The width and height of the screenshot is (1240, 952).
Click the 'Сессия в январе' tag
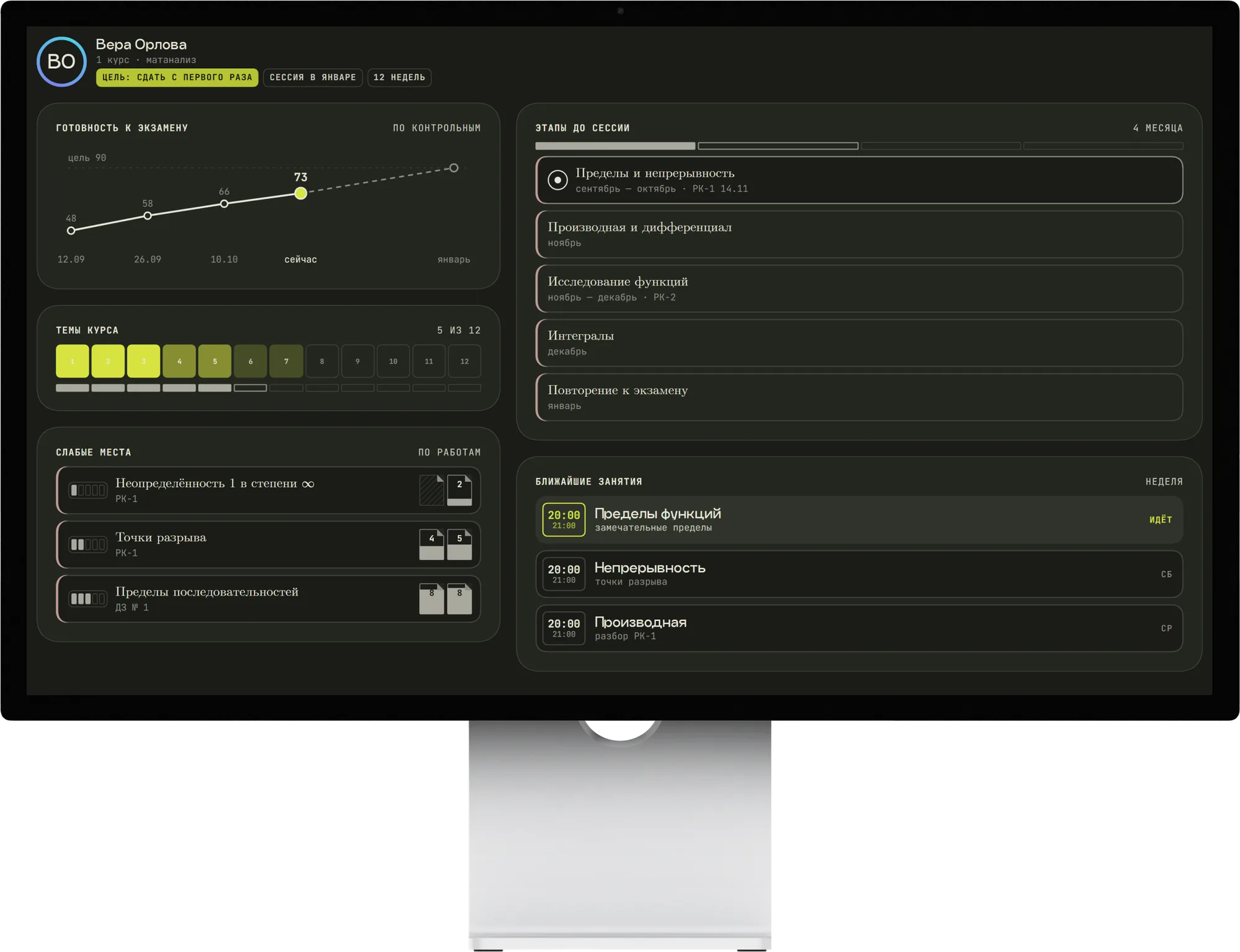312,77
